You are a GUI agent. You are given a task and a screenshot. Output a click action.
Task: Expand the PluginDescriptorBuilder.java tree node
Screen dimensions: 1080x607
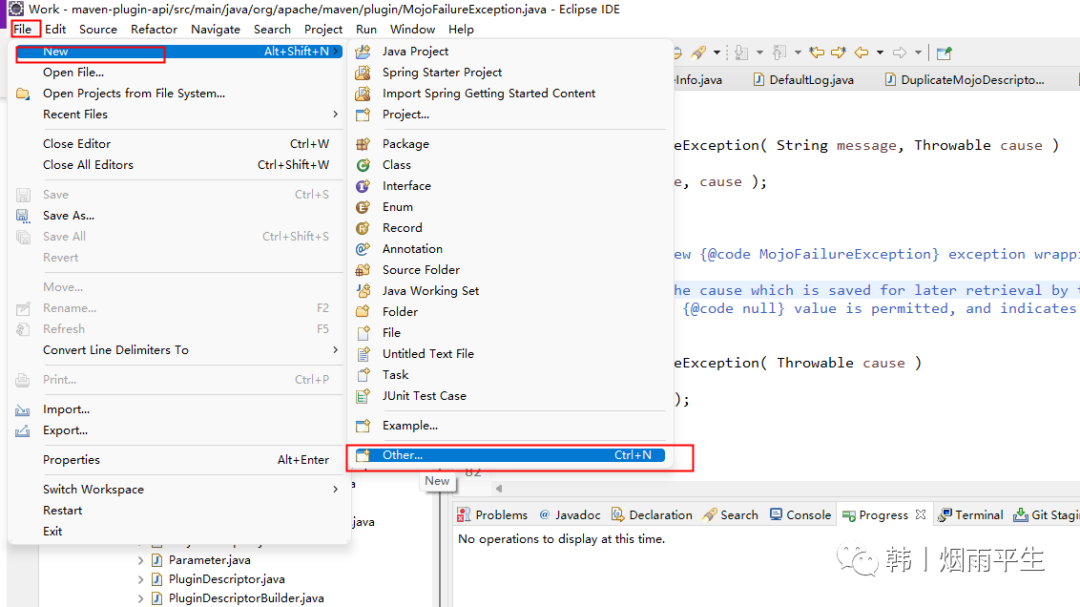(141, 599)
